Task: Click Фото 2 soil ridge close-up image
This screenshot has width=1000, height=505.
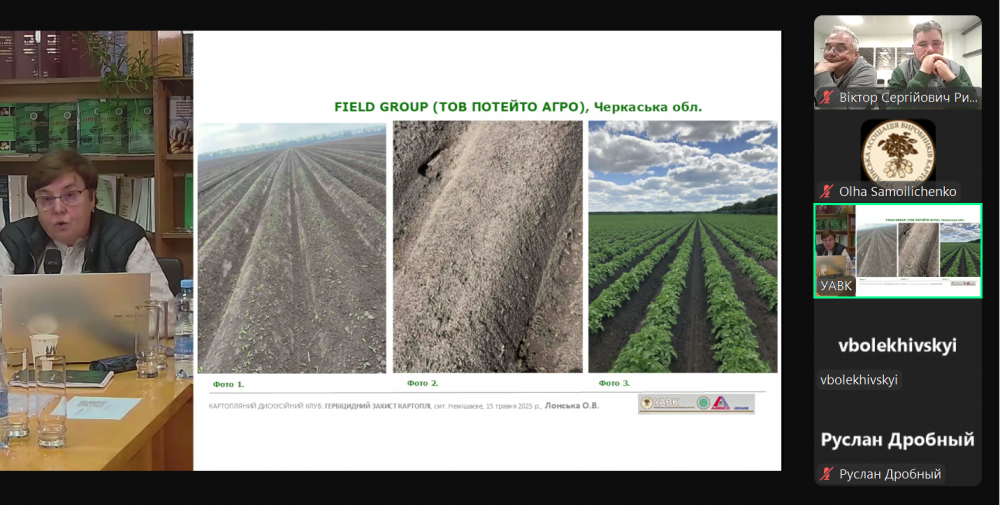Action: (x=487, y=247)
